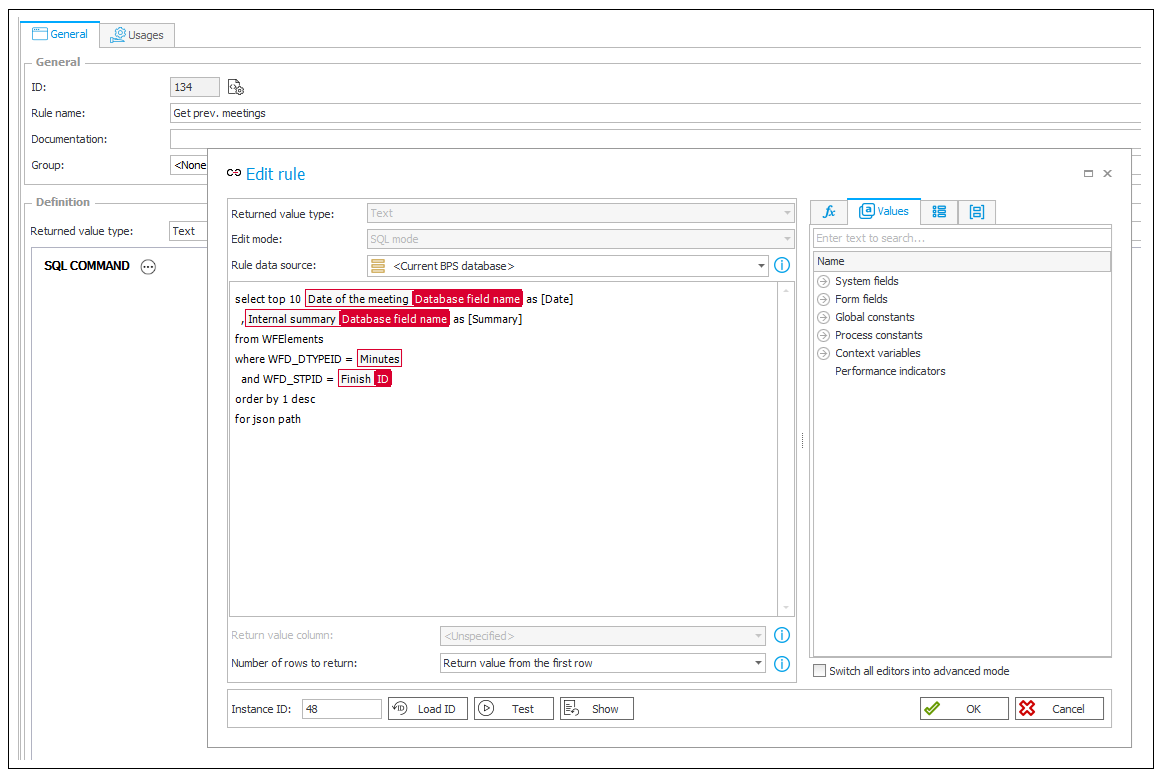This screenshot has width=1162, height=778.
Task: Expand the Form fields node
Action: [x=824, y=299]
